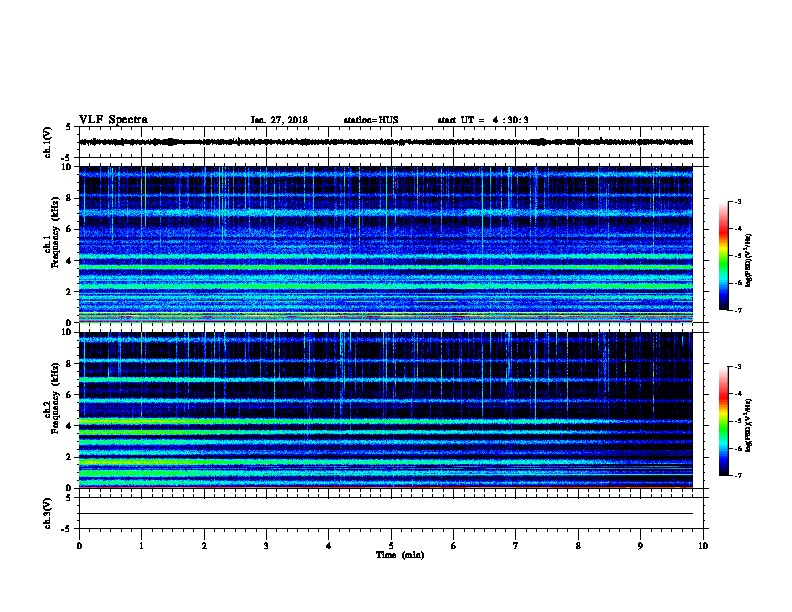Click inside the ch.2 spectrogram panel
The height and width of the screenshot is (612, 792).
[386, 410]
